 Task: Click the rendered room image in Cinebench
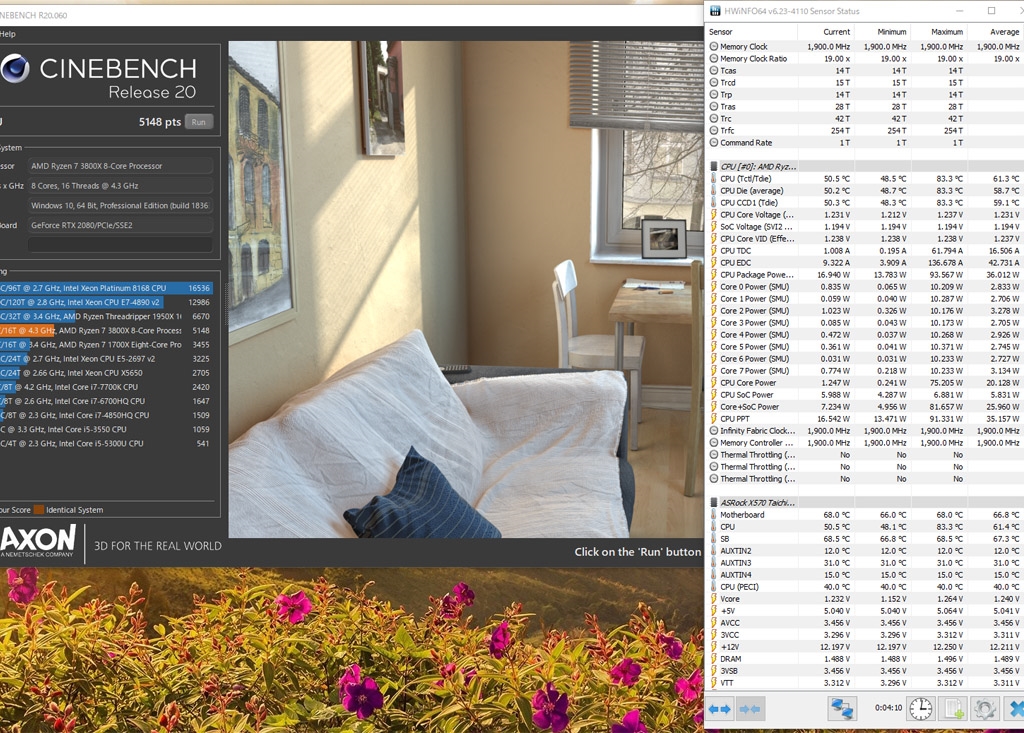pos(466,289)
